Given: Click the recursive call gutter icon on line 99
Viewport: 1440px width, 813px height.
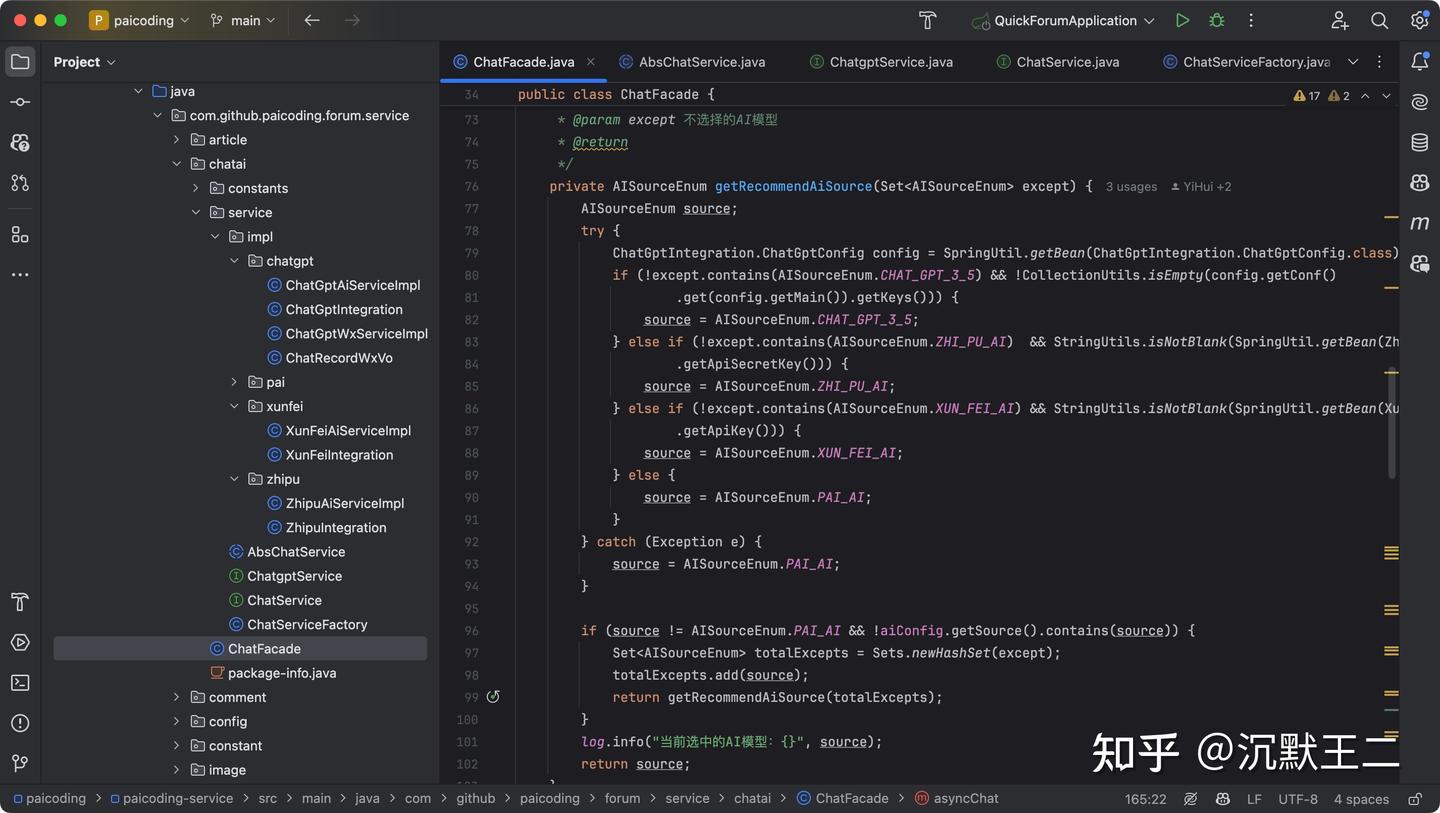Looking at the screenshot, I should click(x=493, y=697).
